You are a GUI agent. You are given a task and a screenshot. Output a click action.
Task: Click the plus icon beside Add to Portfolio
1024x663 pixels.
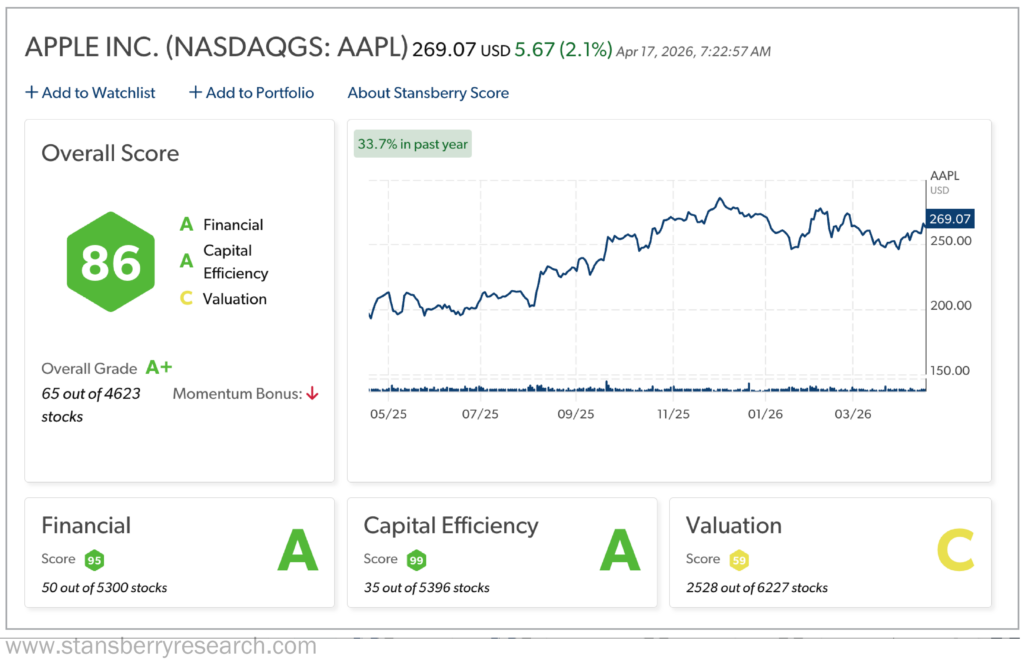point(195,93)
